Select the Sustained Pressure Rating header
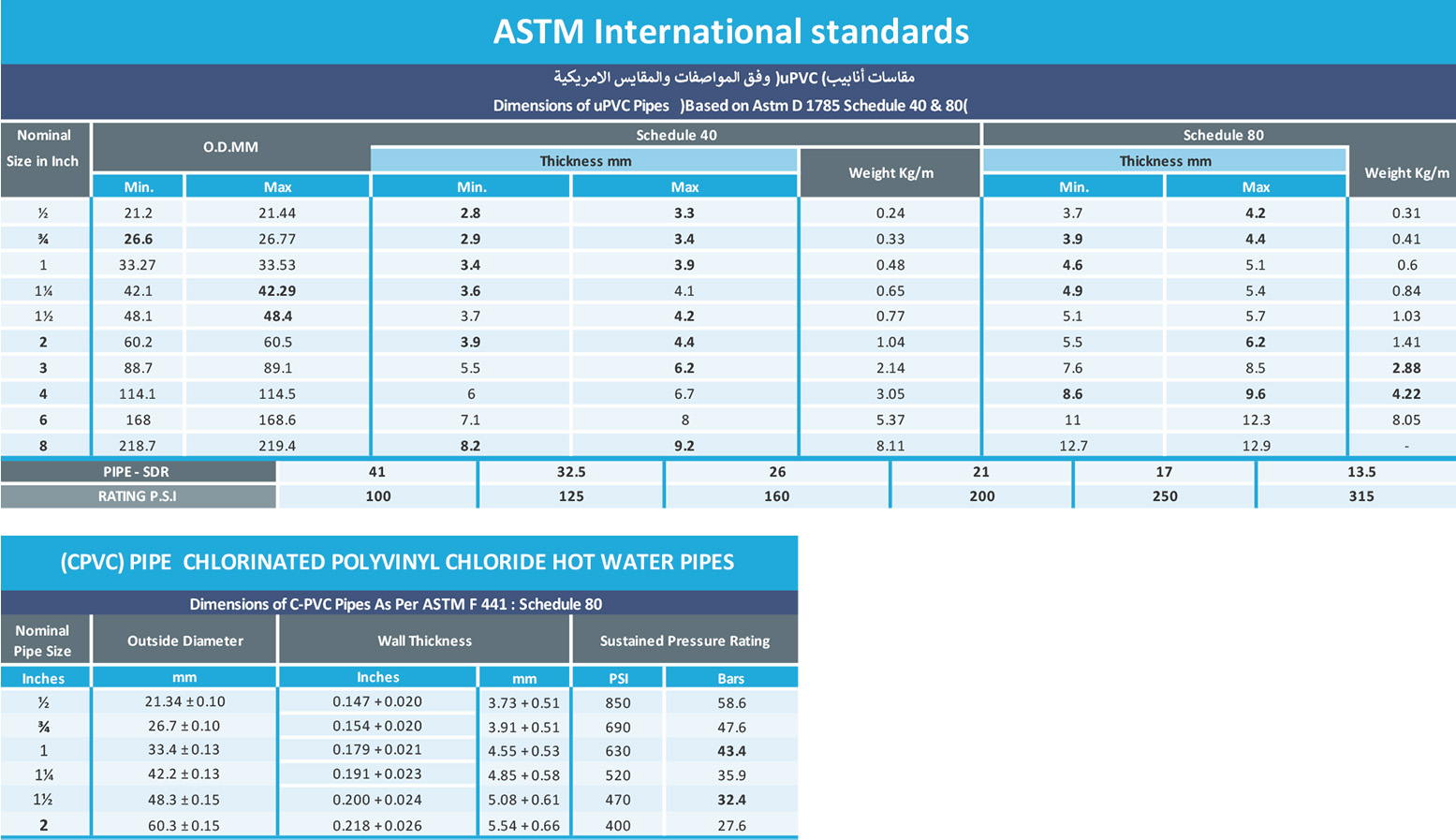This screenshot has height=840, width=1456. pos(684,641)
